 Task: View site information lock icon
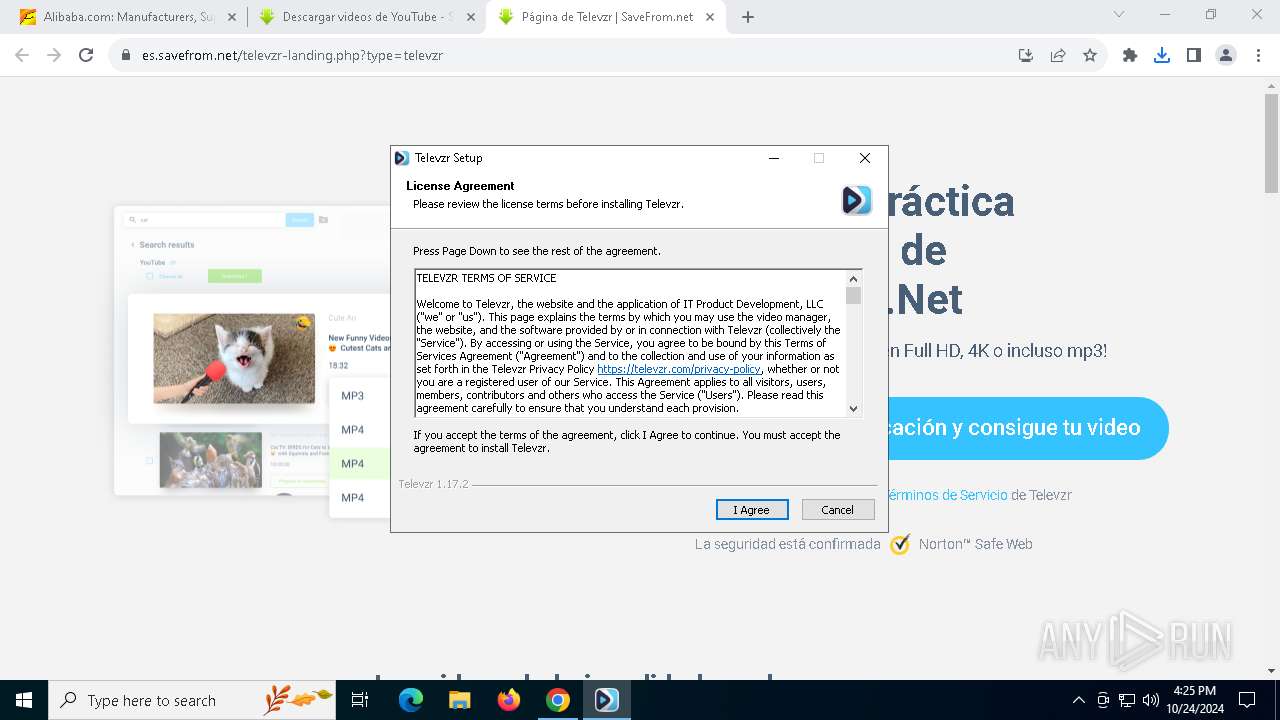click(126, 55)
